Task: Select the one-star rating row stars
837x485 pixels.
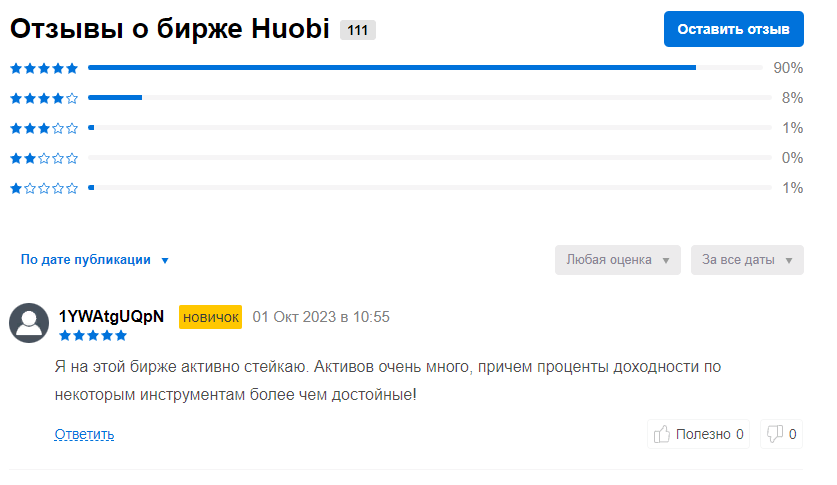Action: 44,188
